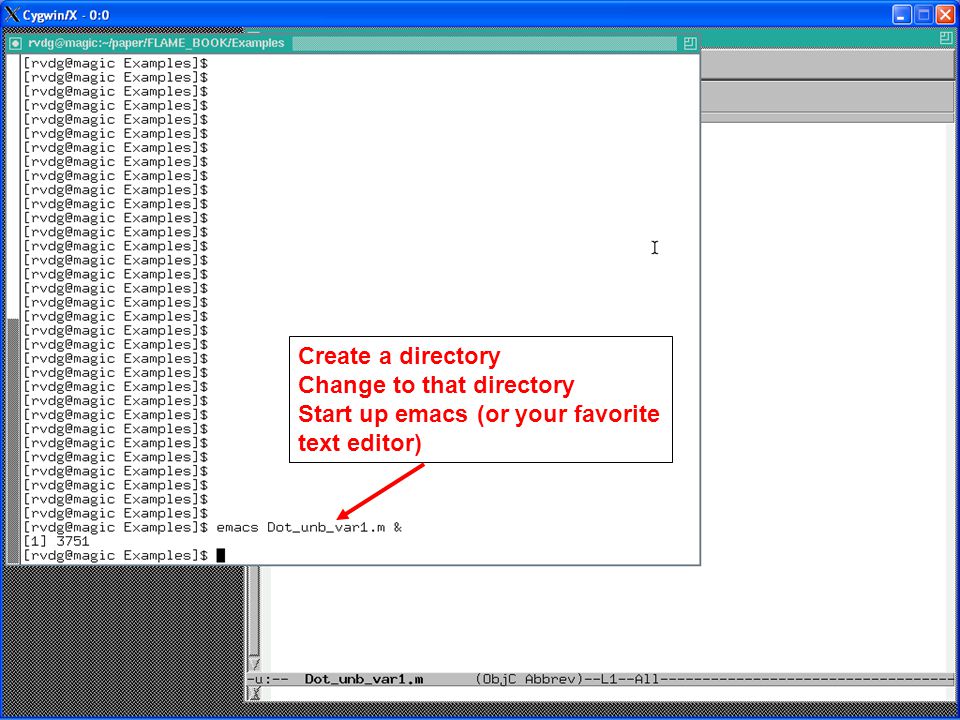Close the Cygwin/X window
The width and height of the screenshot is (960, 720).
(945, 15)
